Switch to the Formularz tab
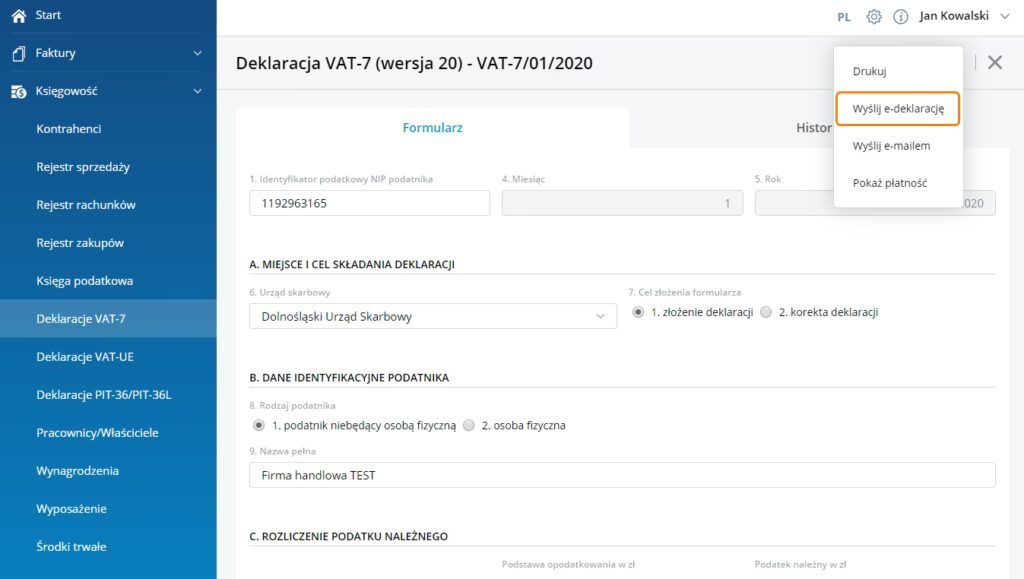Screen dimensions: 1024x579 pos(432,128)
